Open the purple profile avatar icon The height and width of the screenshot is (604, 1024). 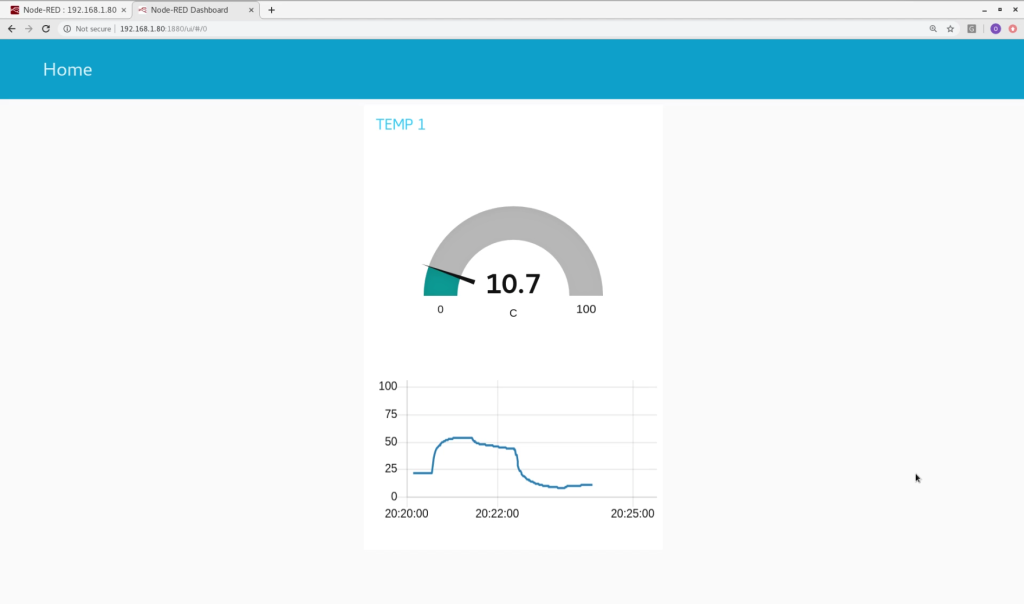(x=995, y=29)
